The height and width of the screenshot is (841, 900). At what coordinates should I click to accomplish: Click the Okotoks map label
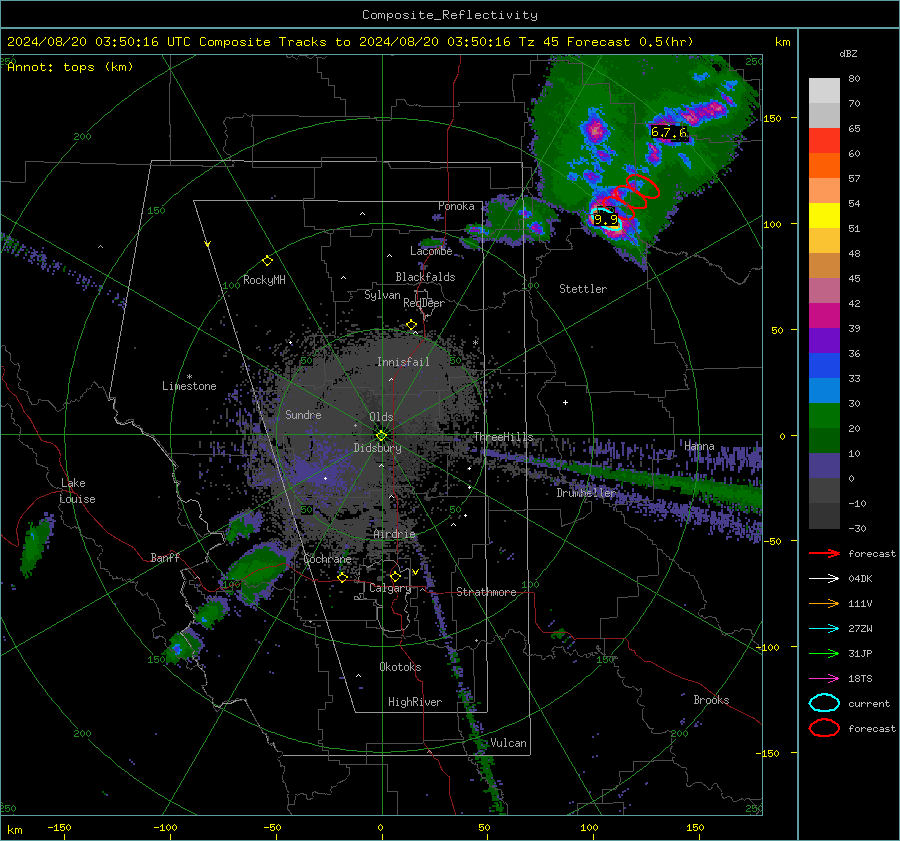tap(400, 667)
